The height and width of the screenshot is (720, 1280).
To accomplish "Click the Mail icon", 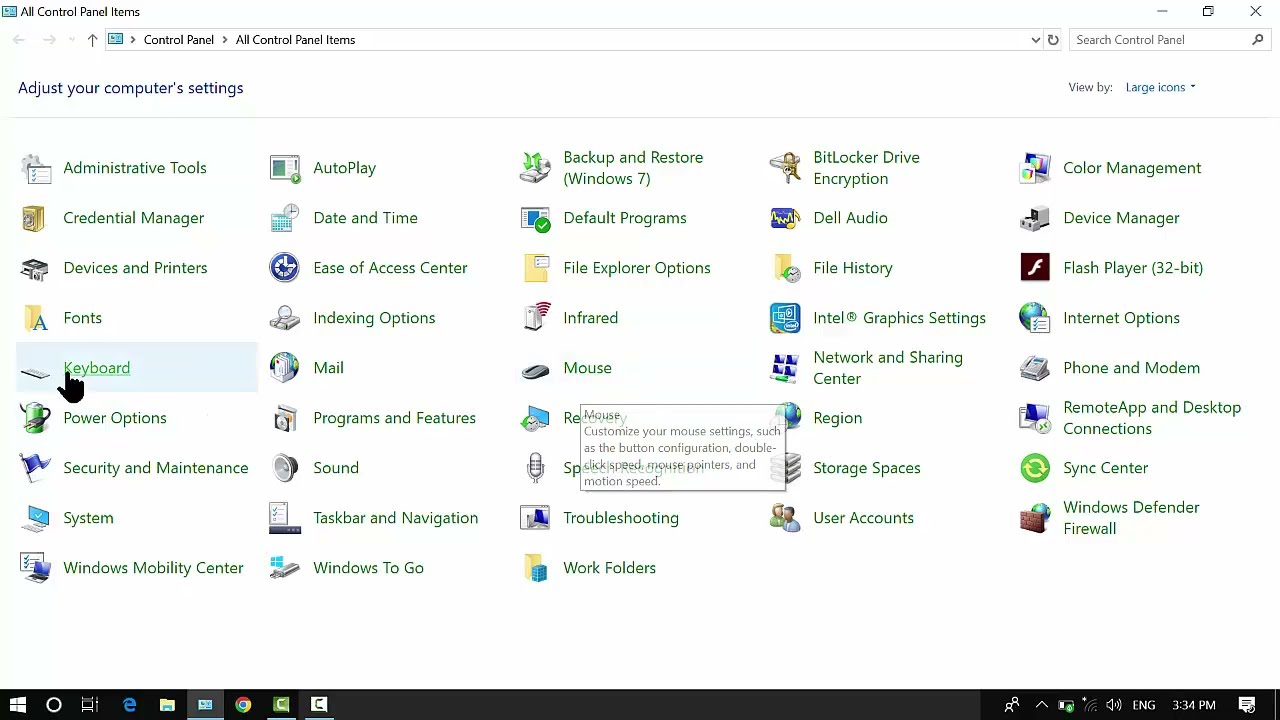I will coord(285,368).
